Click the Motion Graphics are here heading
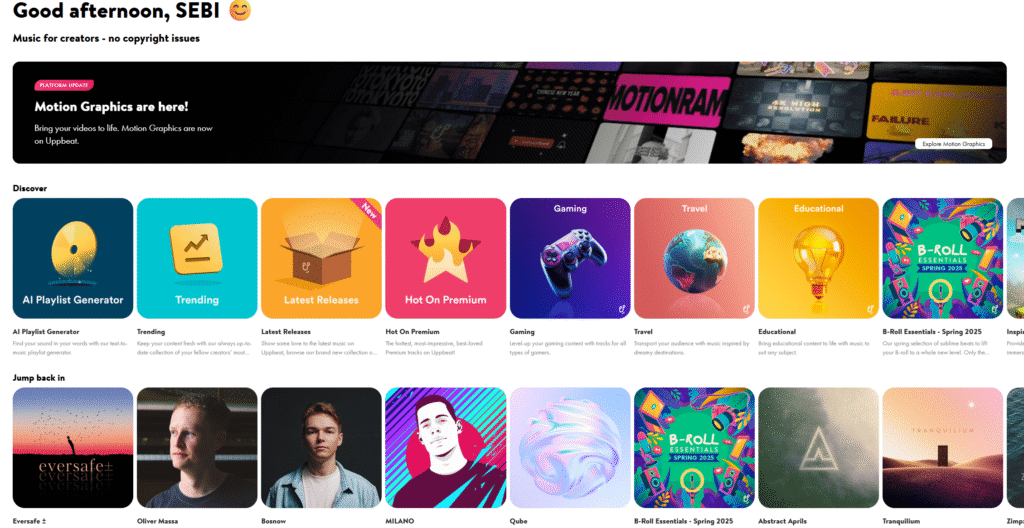 (111, 107)
